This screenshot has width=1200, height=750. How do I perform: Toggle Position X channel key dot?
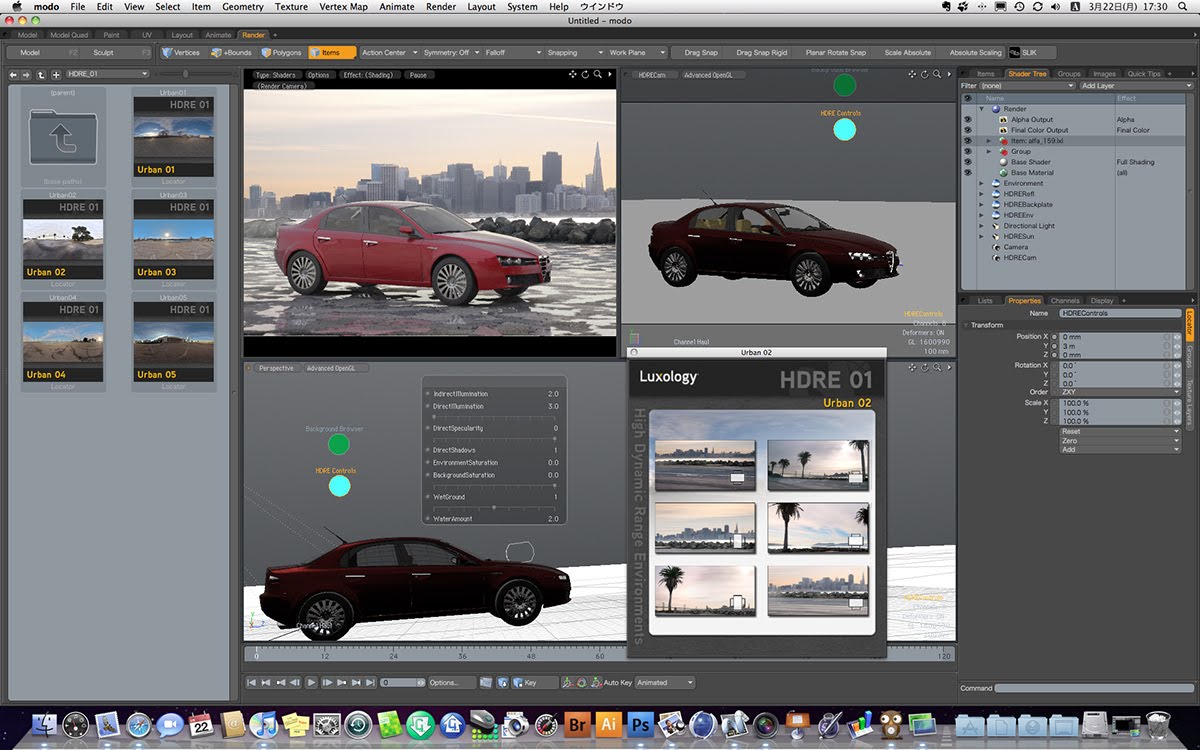coord(1055,337)
